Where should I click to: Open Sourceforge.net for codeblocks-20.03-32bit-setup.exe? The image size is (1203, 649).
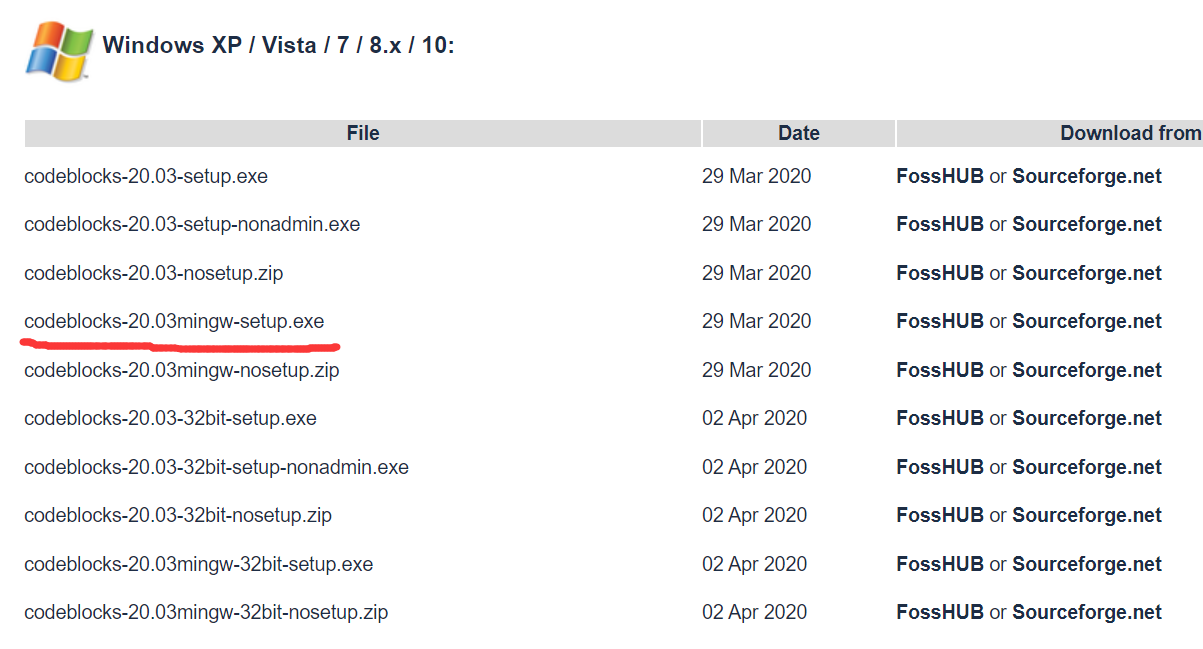click(1087, 418)
